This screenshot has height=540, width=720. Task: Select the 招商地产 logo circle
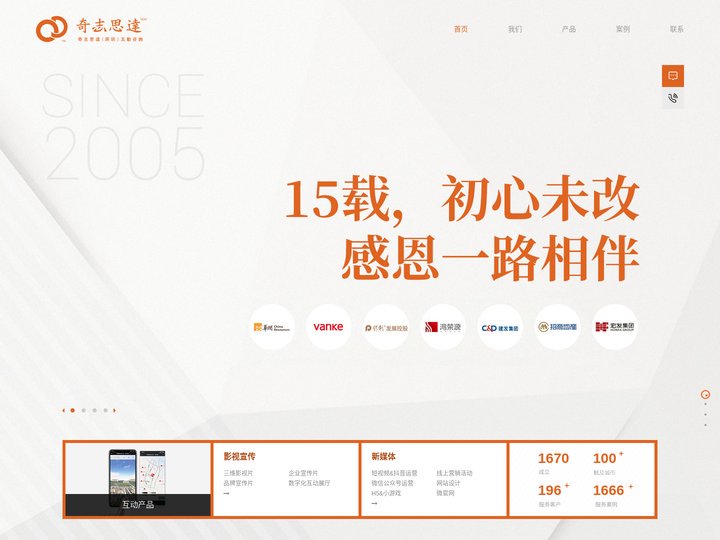(557, 327)
